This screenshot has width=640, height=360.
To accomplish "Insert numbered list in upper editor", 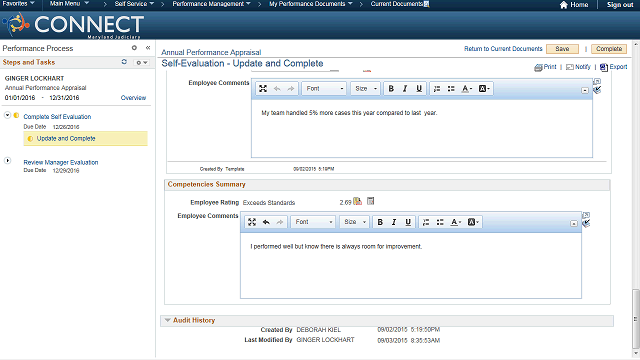I will coord(437,89).
